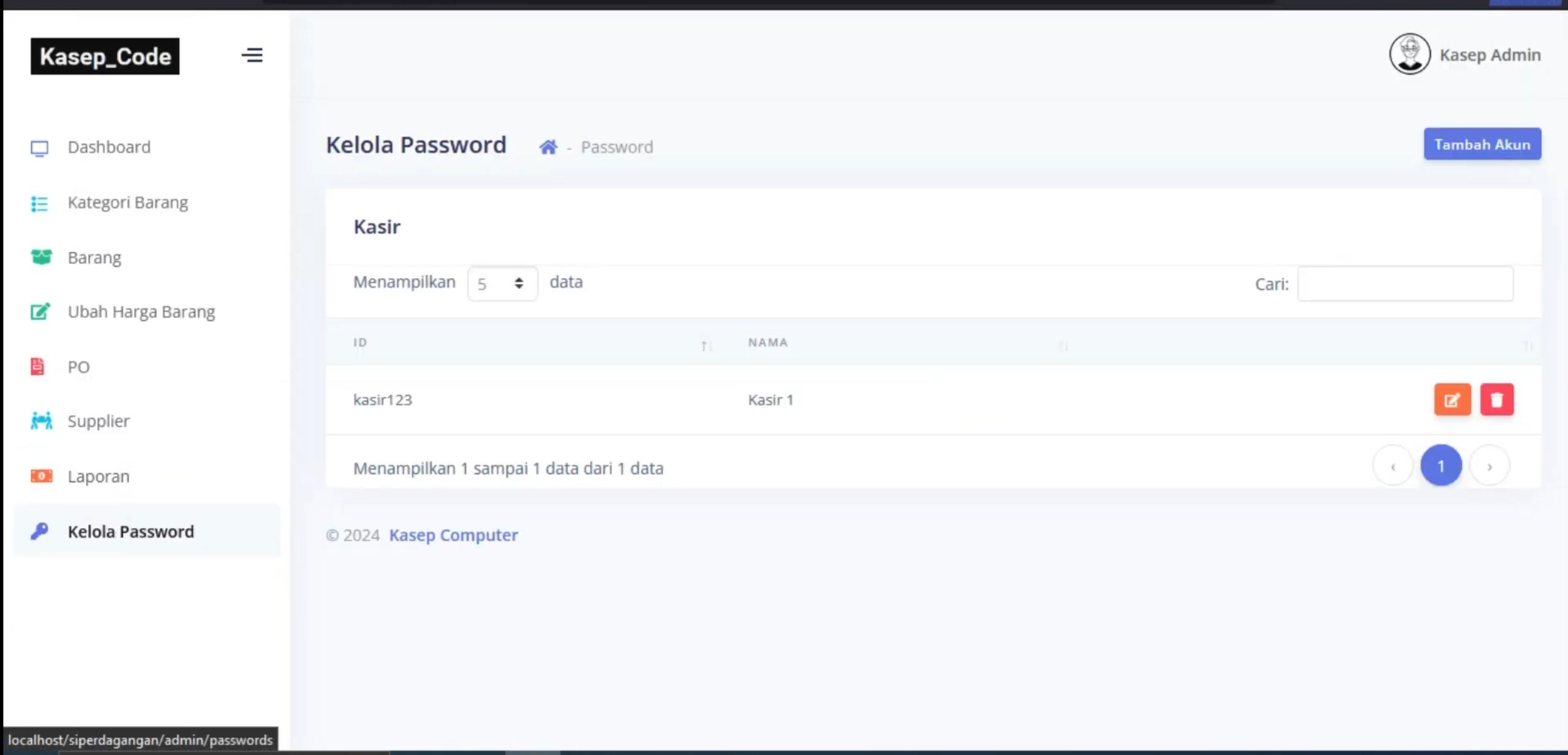Click the Kasep_Code logo
Viewport: 1568px width, 755px height.
coord(105,56)
